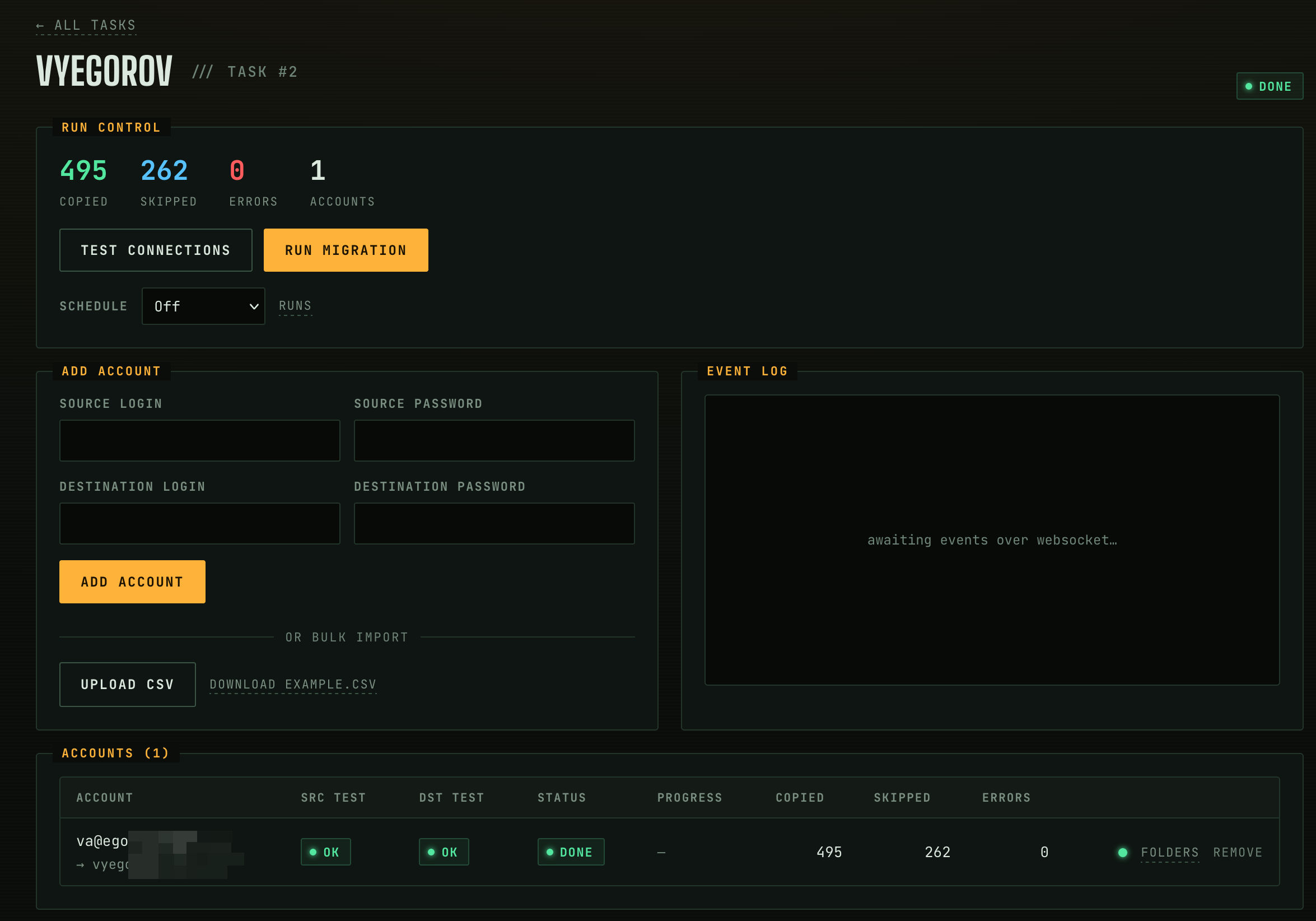Click the Done badge in the Status column
Image resolution: width=1316 pixels, height=921 pixels.
click(570, 852)
